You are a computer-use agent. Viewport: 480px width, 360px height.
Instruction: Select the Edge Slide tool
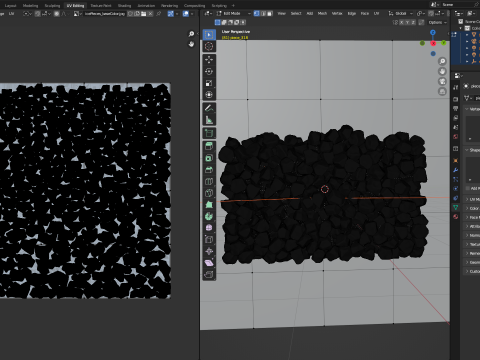pos(209,239)
